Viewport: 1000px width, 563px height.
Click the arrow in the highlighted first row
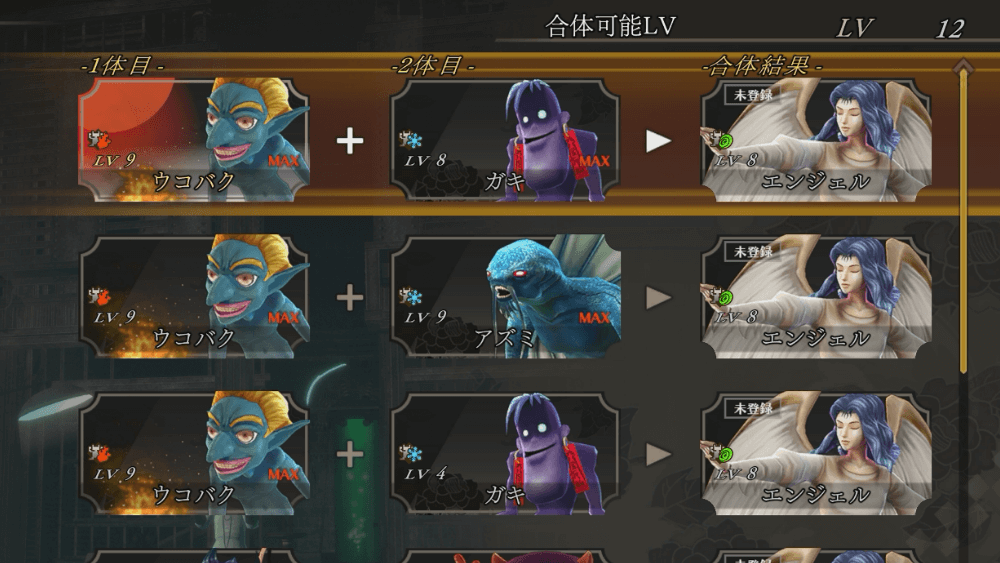[658, 141]
